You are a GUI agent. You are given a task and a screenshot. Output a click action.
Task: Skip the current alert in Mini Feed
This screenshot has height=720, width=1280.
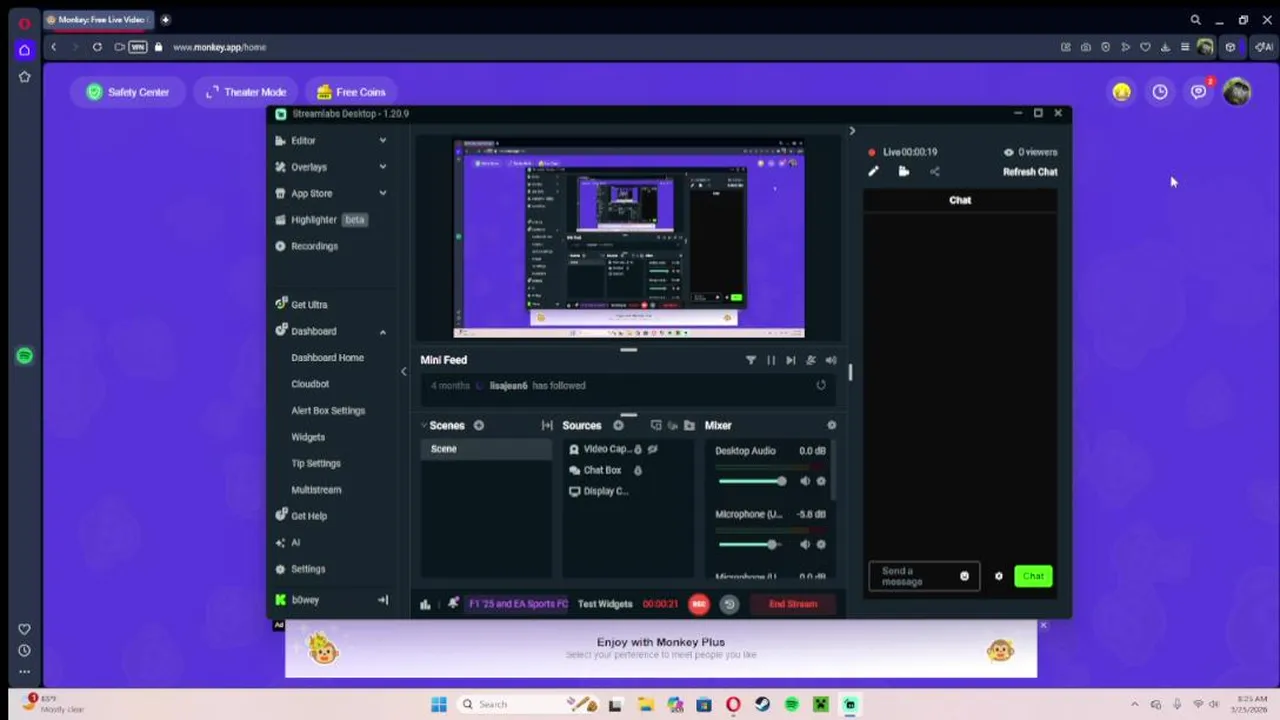coord(791,360)
